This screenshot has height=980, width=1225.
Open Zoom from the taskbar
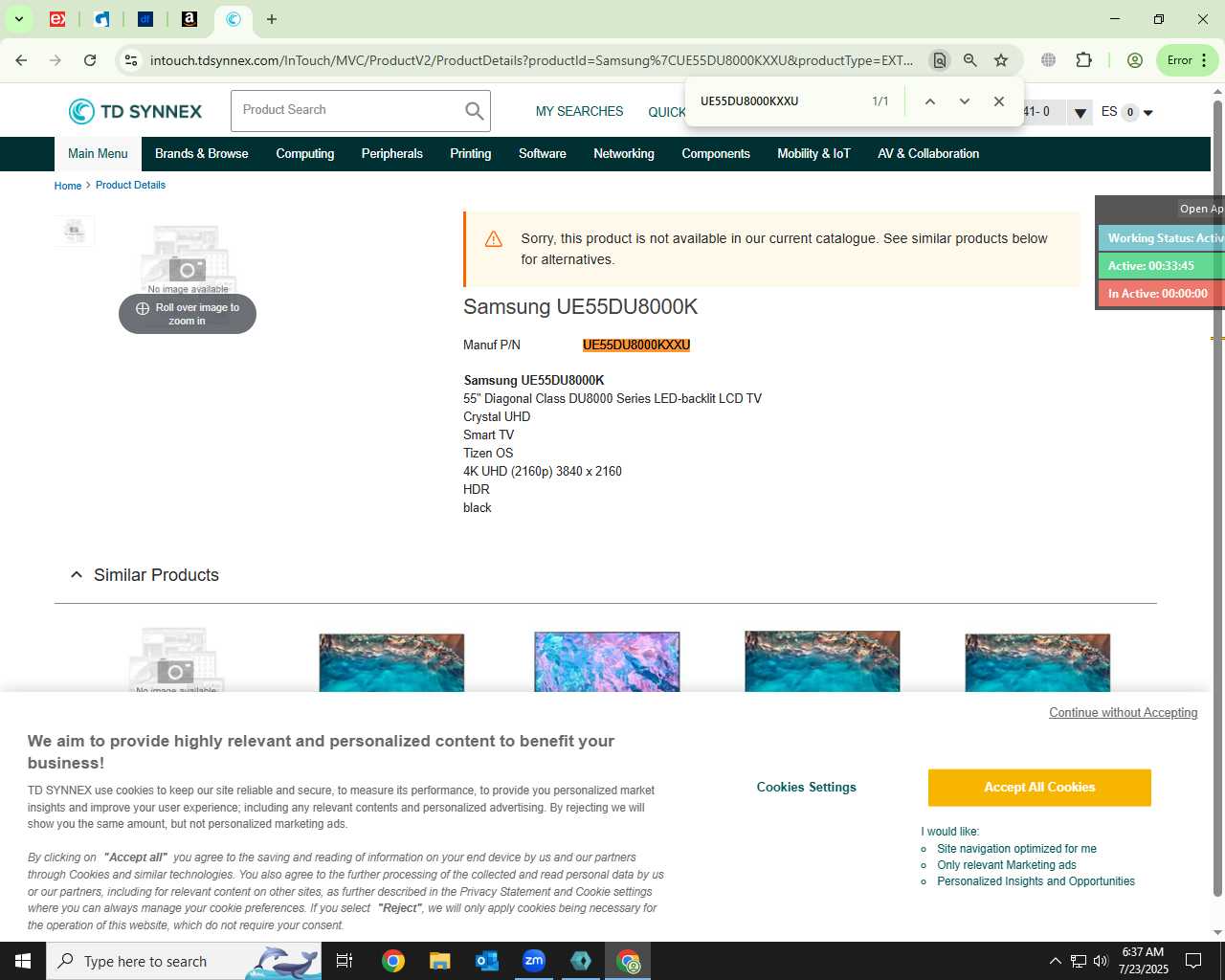[x=534, y=961]
